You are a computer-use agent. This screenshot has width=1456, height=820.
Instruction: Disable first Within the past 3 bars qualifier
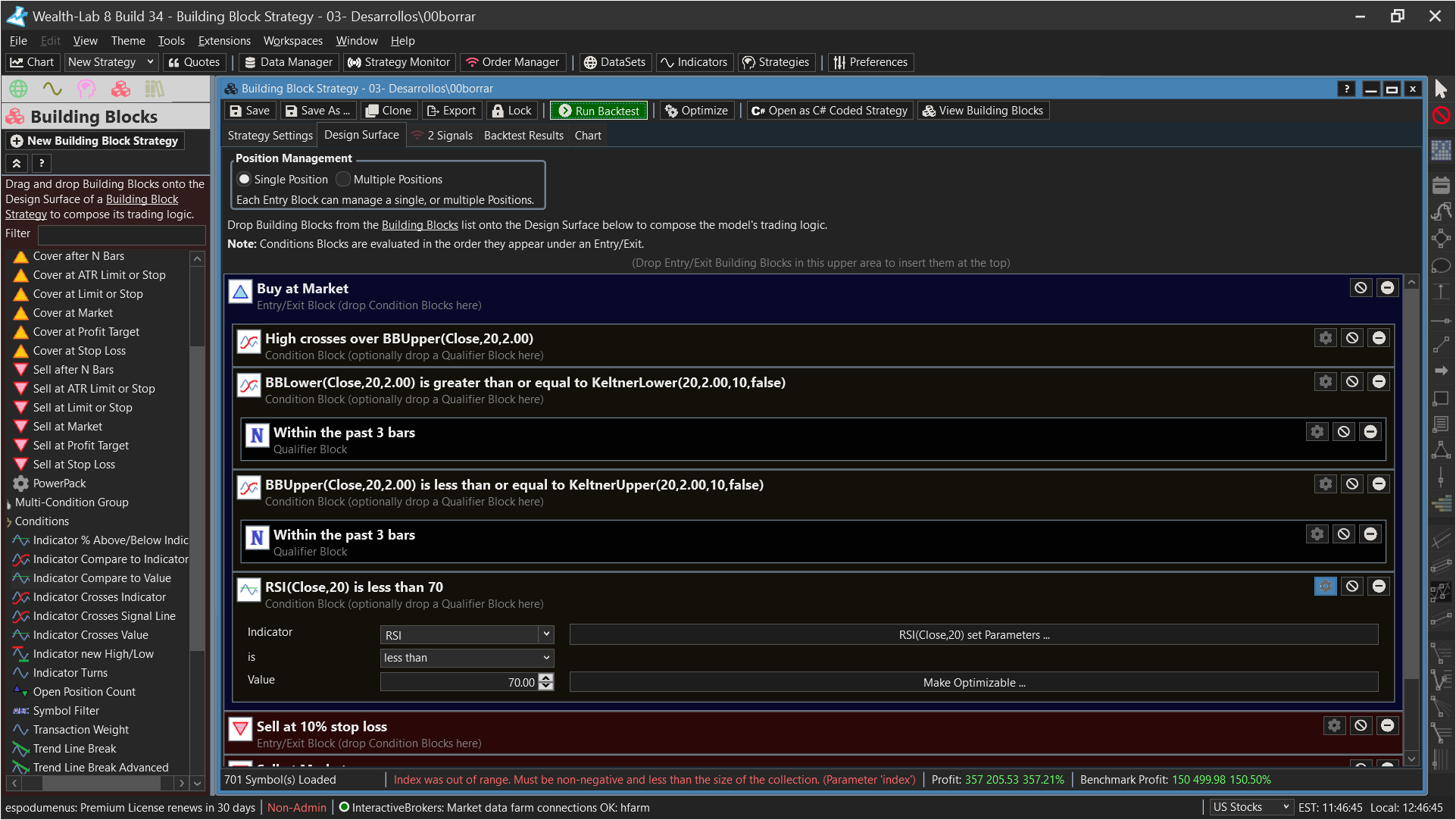[x=1344, y=432]
